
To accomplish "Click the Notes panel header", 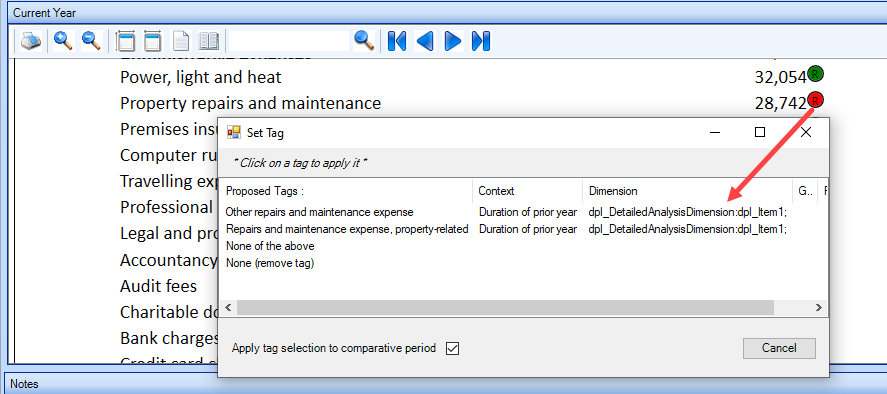I will tap(446, 384).
